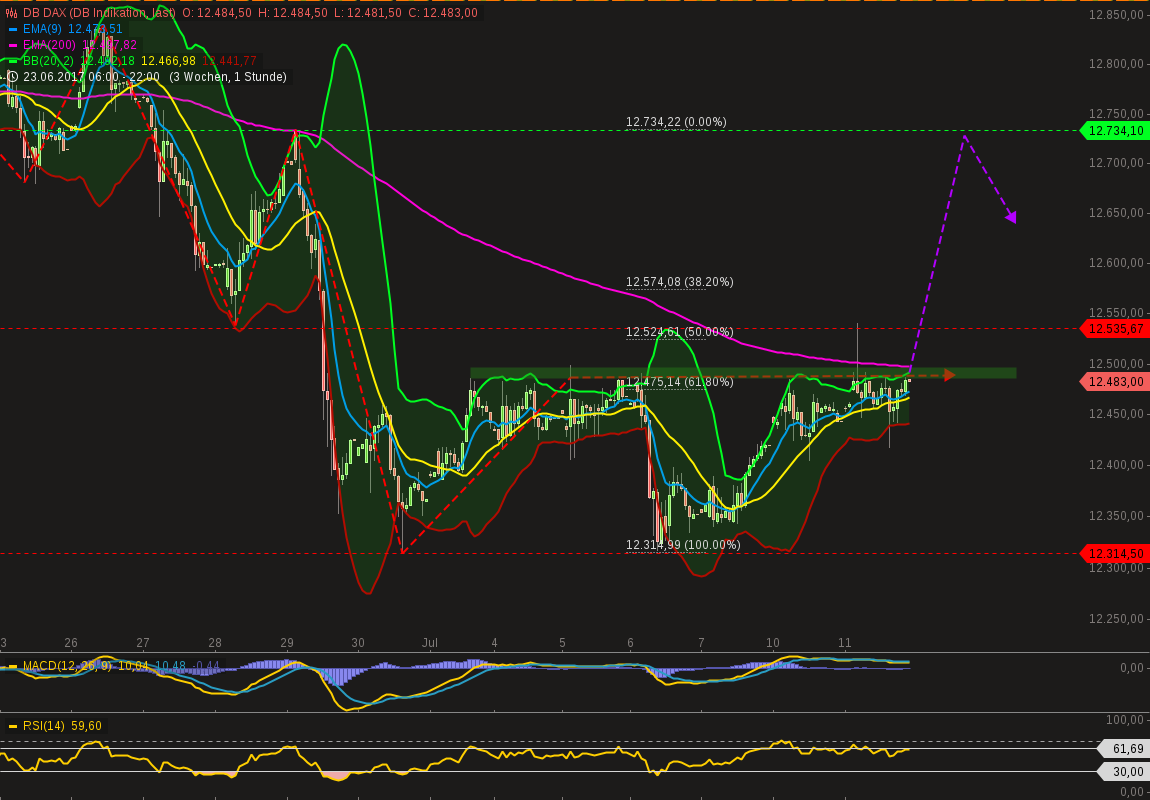This screenshot has height=800, width=1150.
Task: Click the Bollinger middle value 12.466,98
Action: tap(168, 61)
